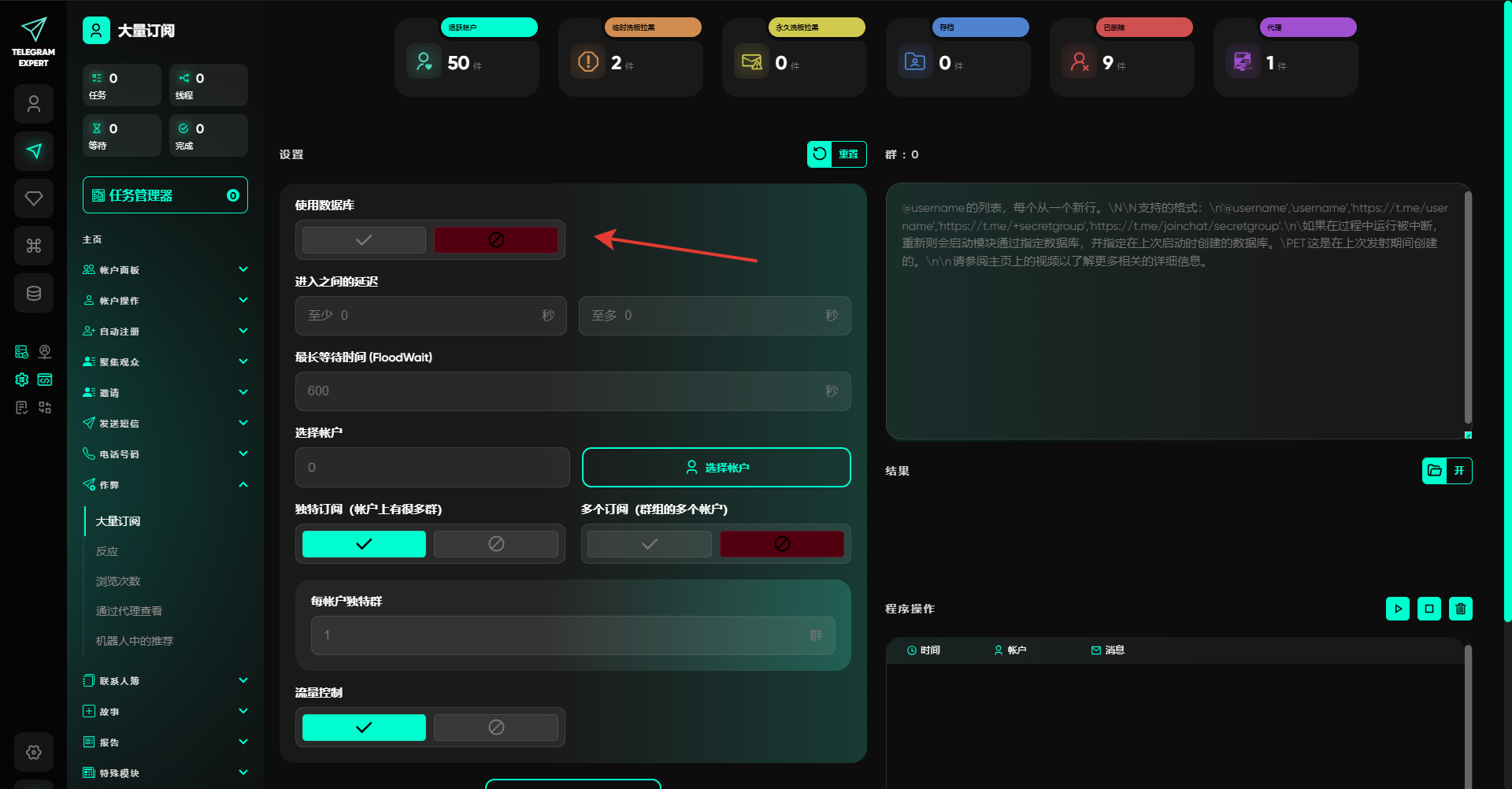The image size is (1512, 789).
Task: Enable the 使用数据库 checkmark option
Action: tap(364, 240)
